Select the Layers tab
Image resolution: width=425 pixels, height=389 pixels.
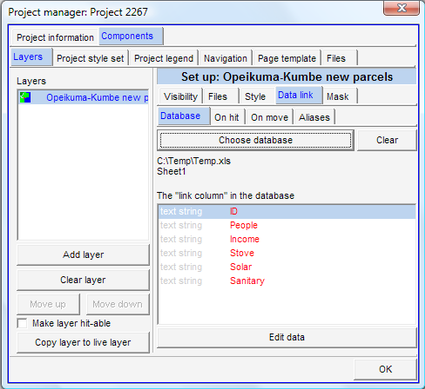coord(31,57)
